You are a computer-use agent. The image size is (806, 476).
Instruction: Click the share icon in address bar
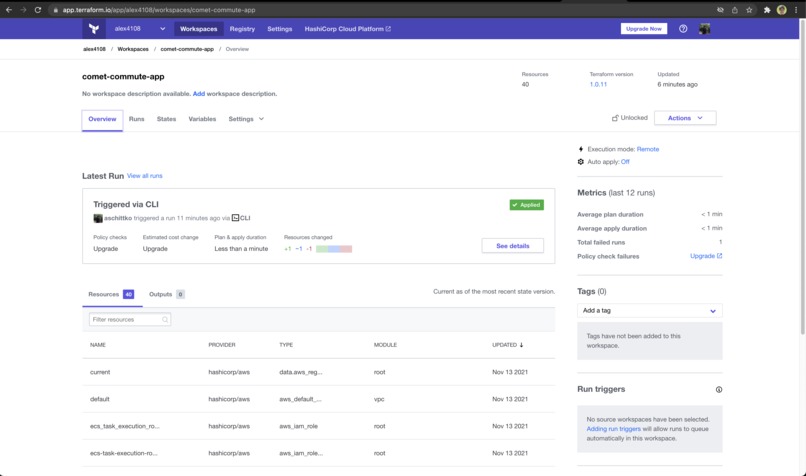pyautogui.click(x=735, y=10)
